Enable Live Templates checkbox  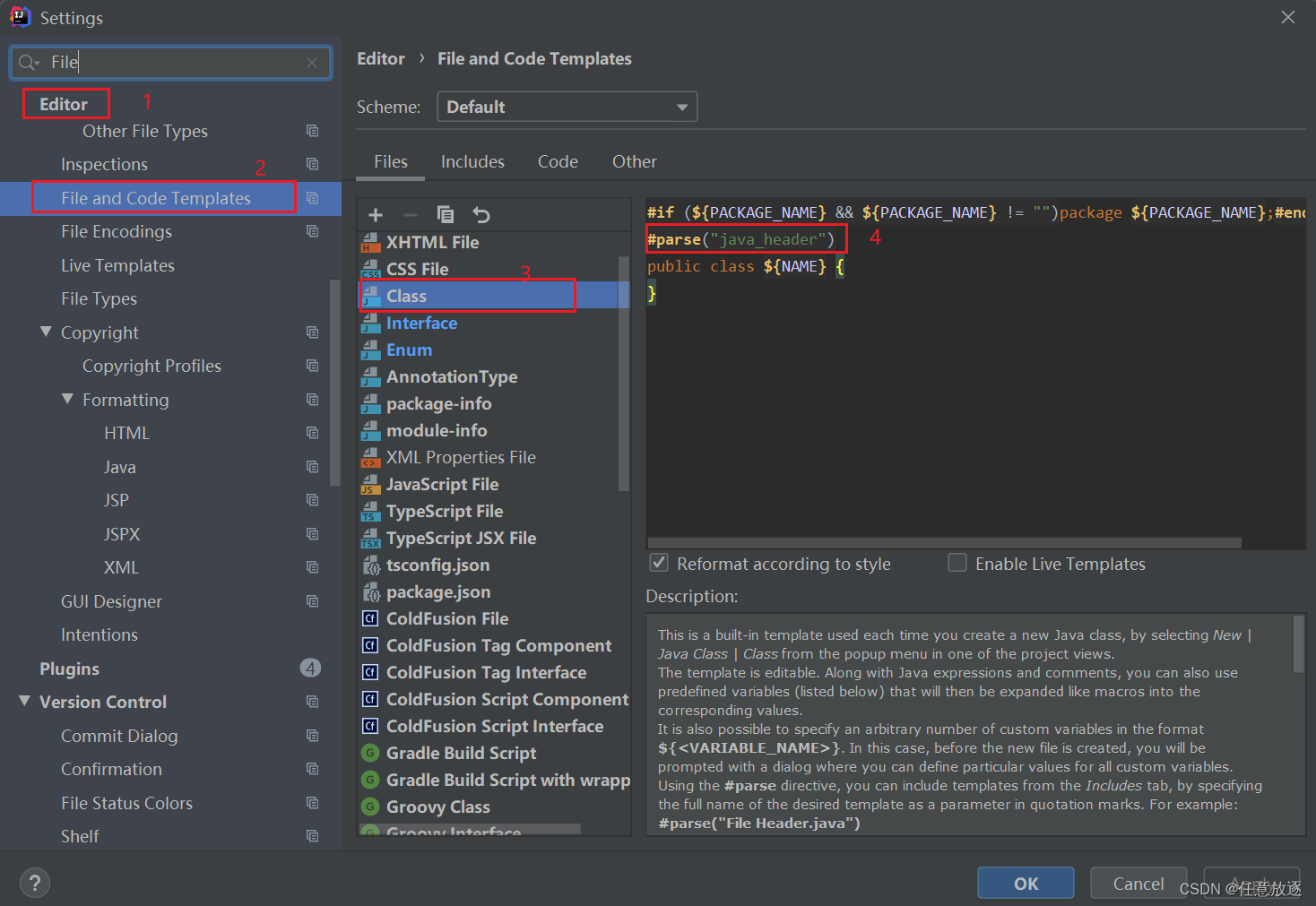[x=957, y=563]
